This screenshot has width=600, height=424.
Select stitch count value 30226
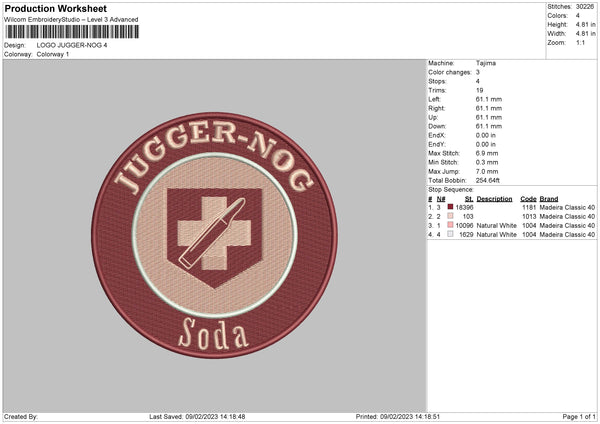[x=585, y=7]
